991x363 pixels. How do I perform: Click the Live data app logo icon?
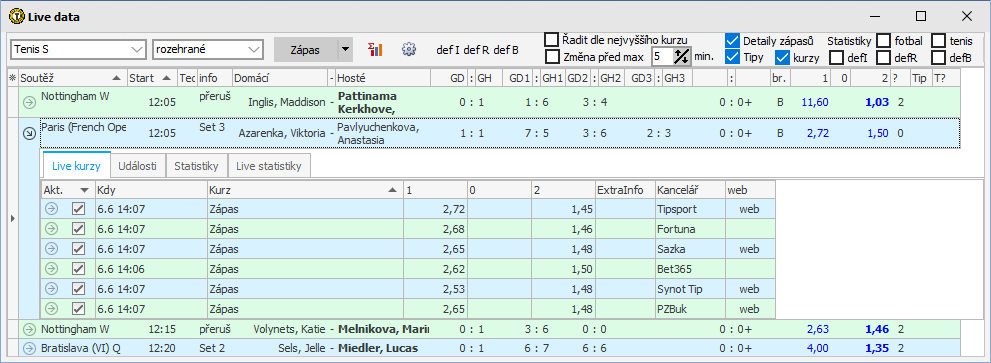pos(16,16)
